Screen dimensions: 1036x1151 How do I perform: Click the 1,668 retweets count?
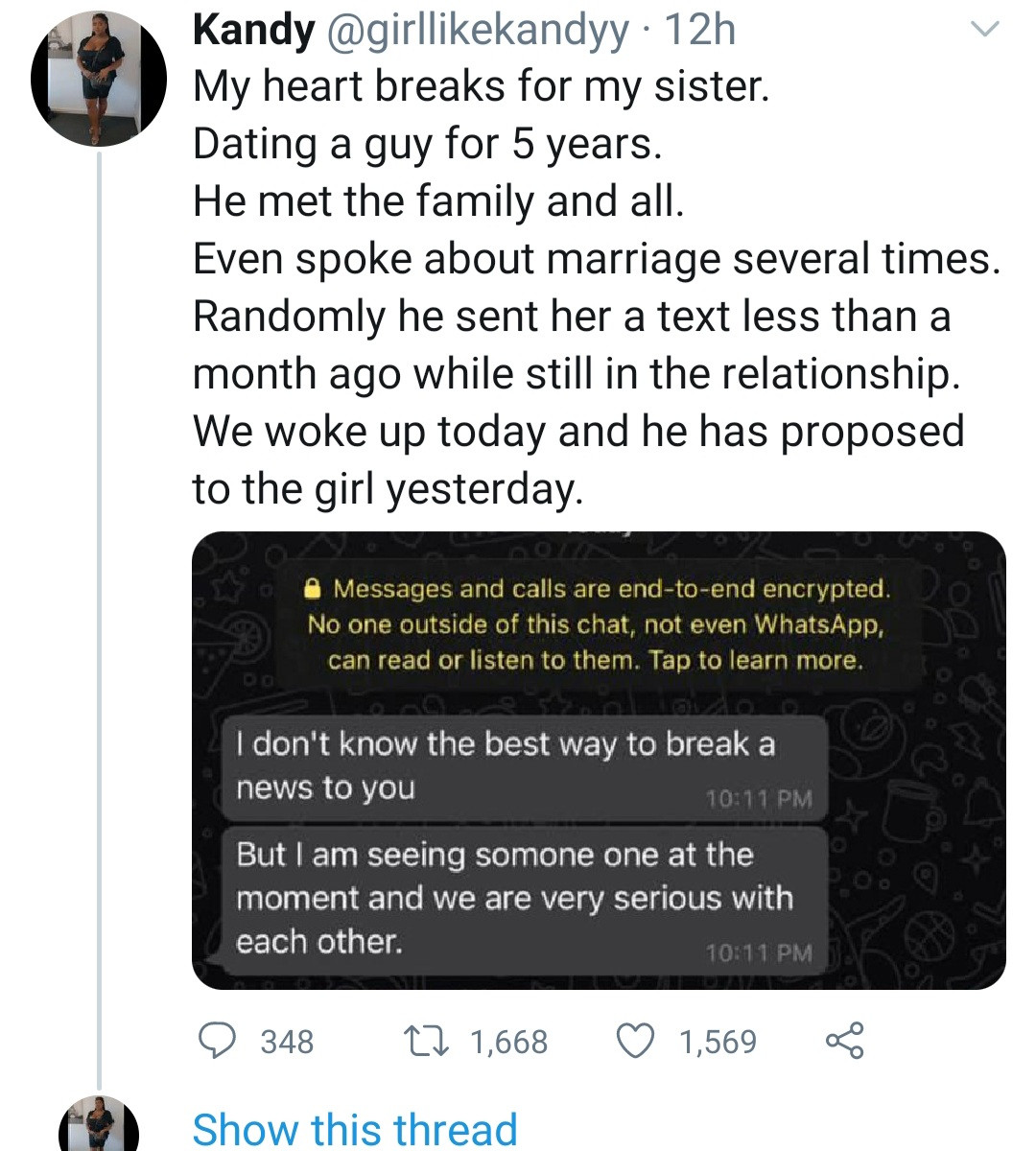[x=507, y=1042]
